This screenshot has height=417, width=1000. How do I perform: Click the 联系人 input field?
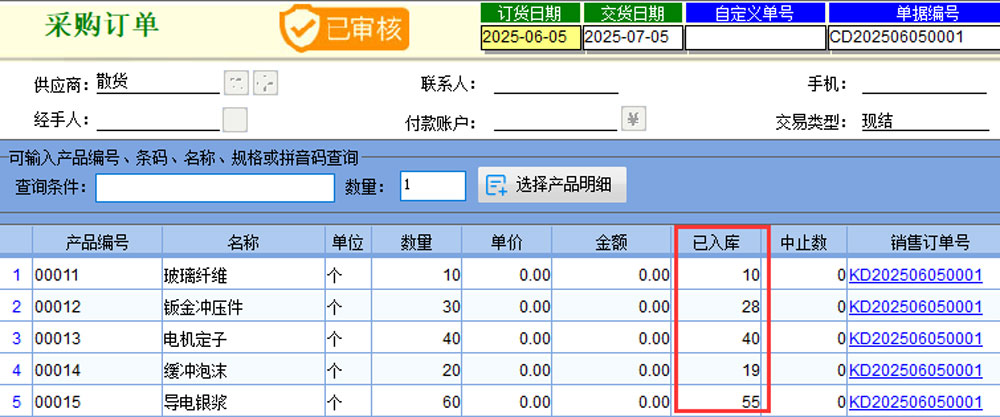click(x=557, y=83)
